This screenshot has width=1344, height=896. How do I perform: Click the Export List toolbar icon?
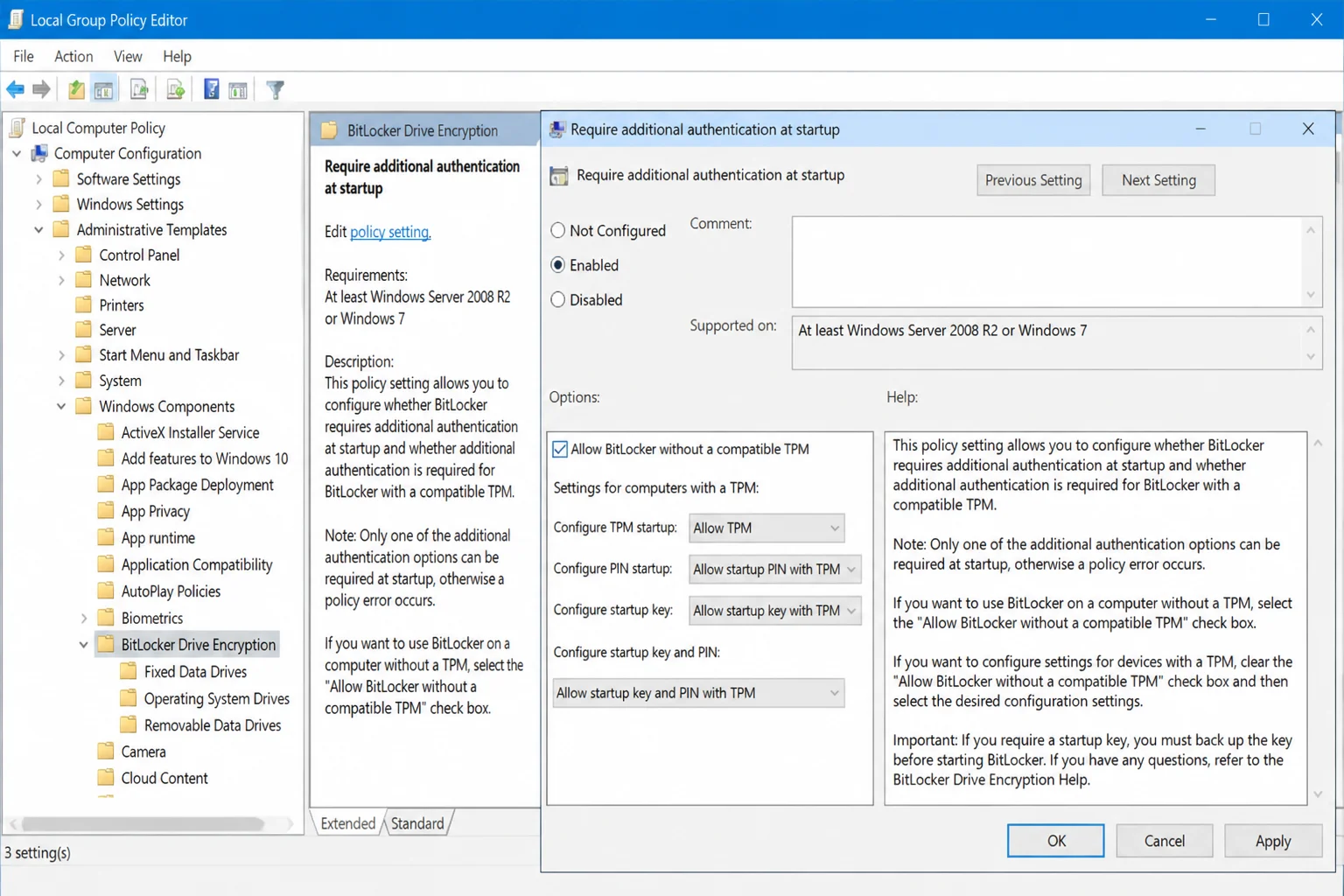pyautogui.click(x=175, y=89)
